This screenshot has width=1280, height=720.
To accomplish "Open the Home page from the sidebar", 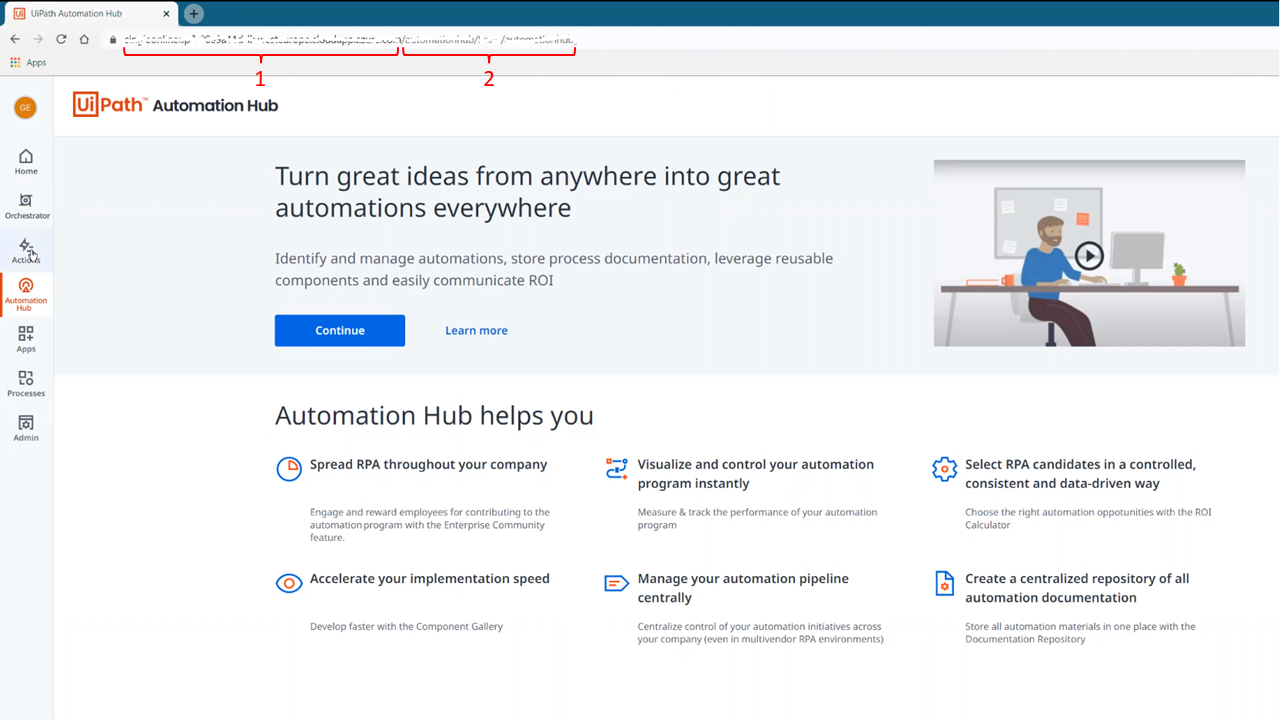I will [x=25, y=160].
